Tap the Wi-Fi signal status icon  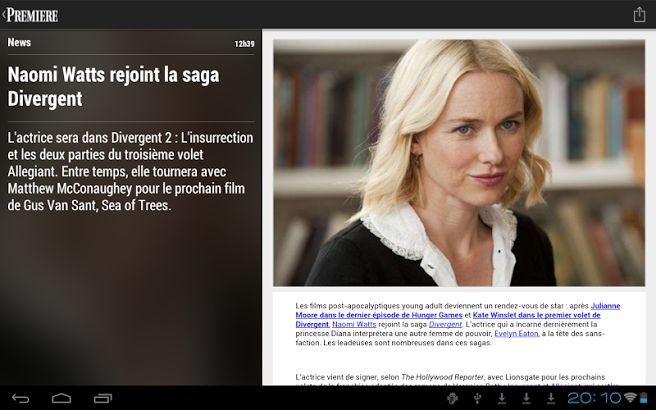pyautogui.click(x=630, y=397)
